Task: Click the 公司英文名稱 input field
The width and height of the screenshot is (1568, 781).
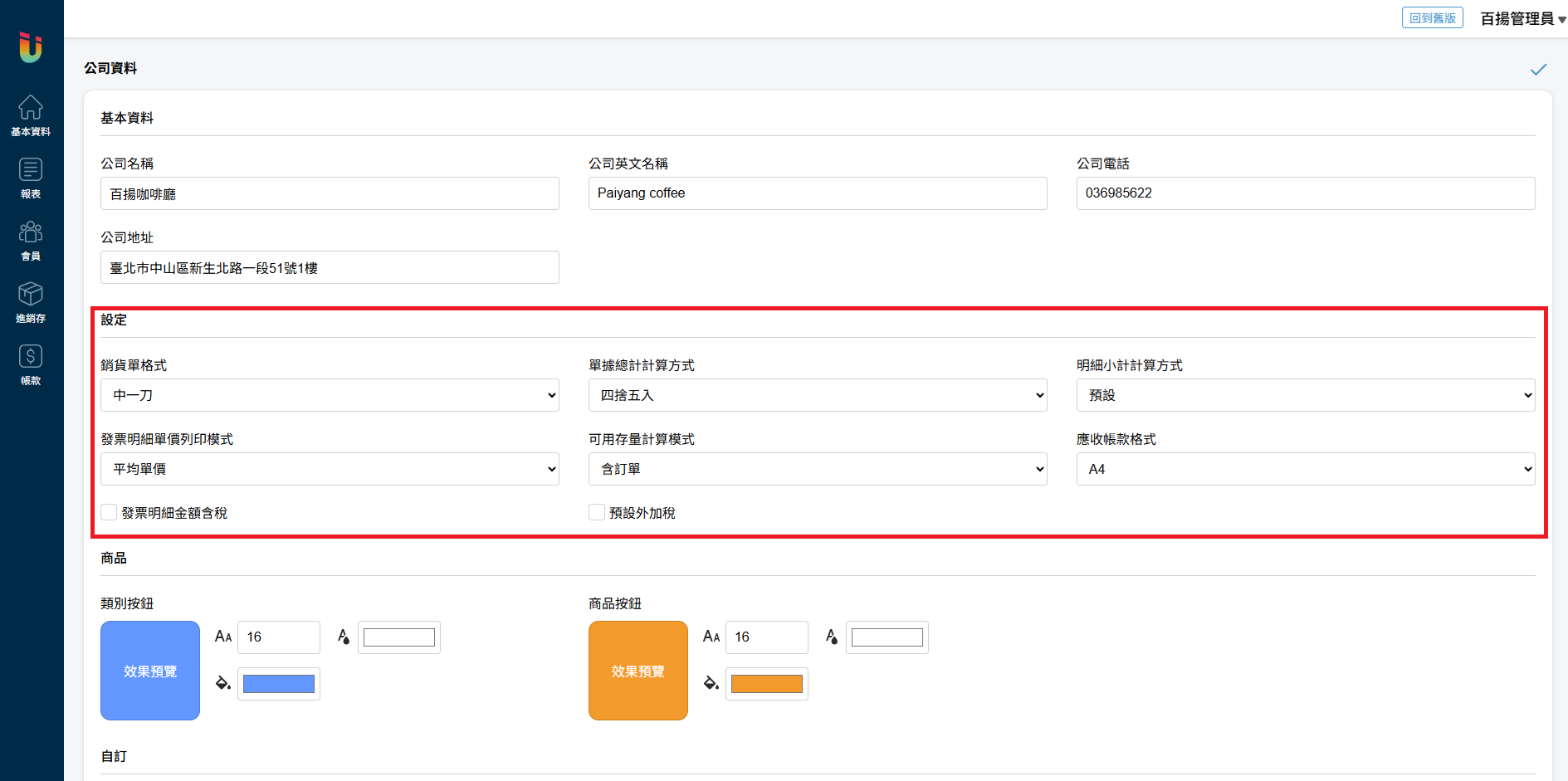Action: 818,193
